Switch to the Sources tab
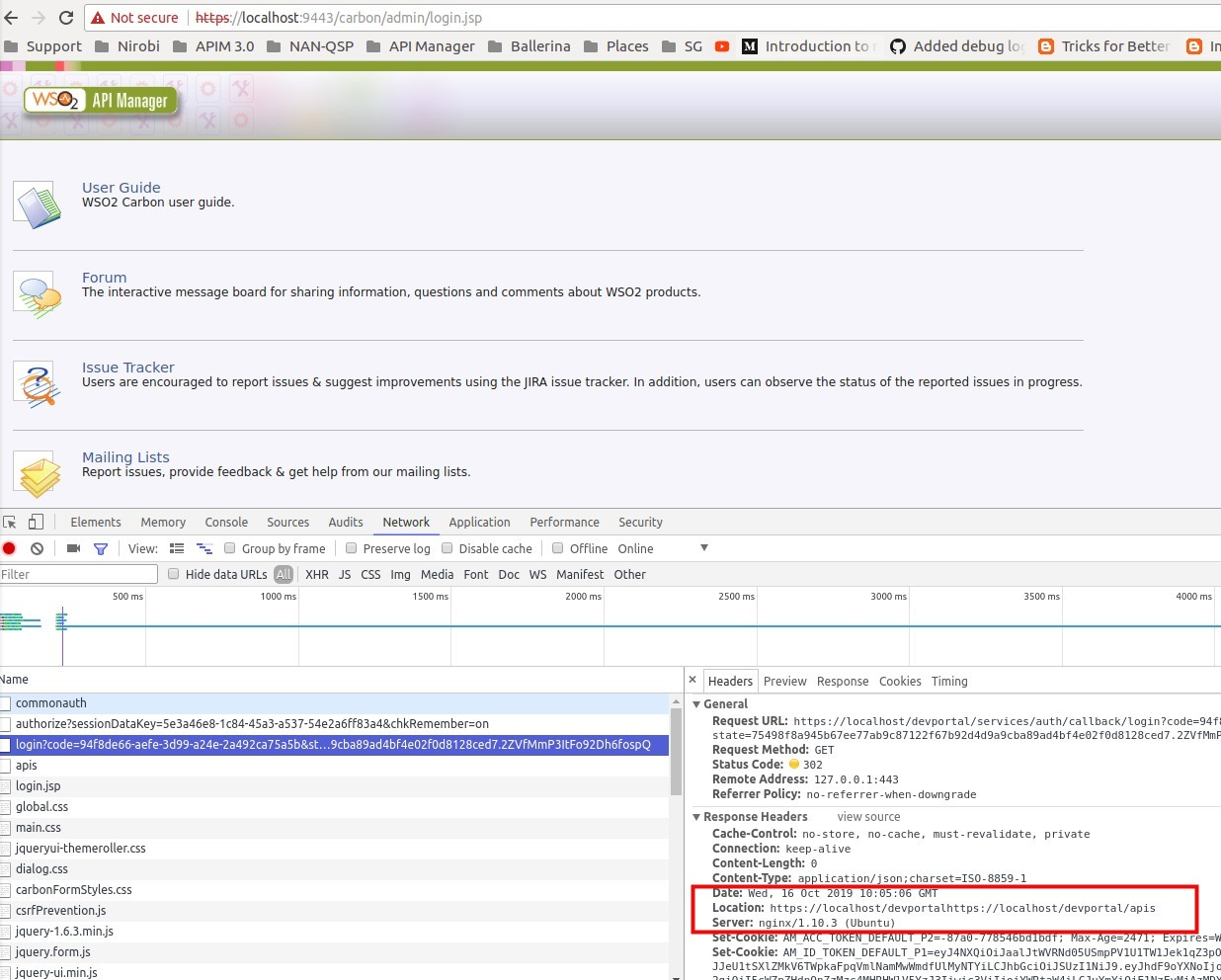Viewport: 1221px width, 980px height. tap(287, 522)
